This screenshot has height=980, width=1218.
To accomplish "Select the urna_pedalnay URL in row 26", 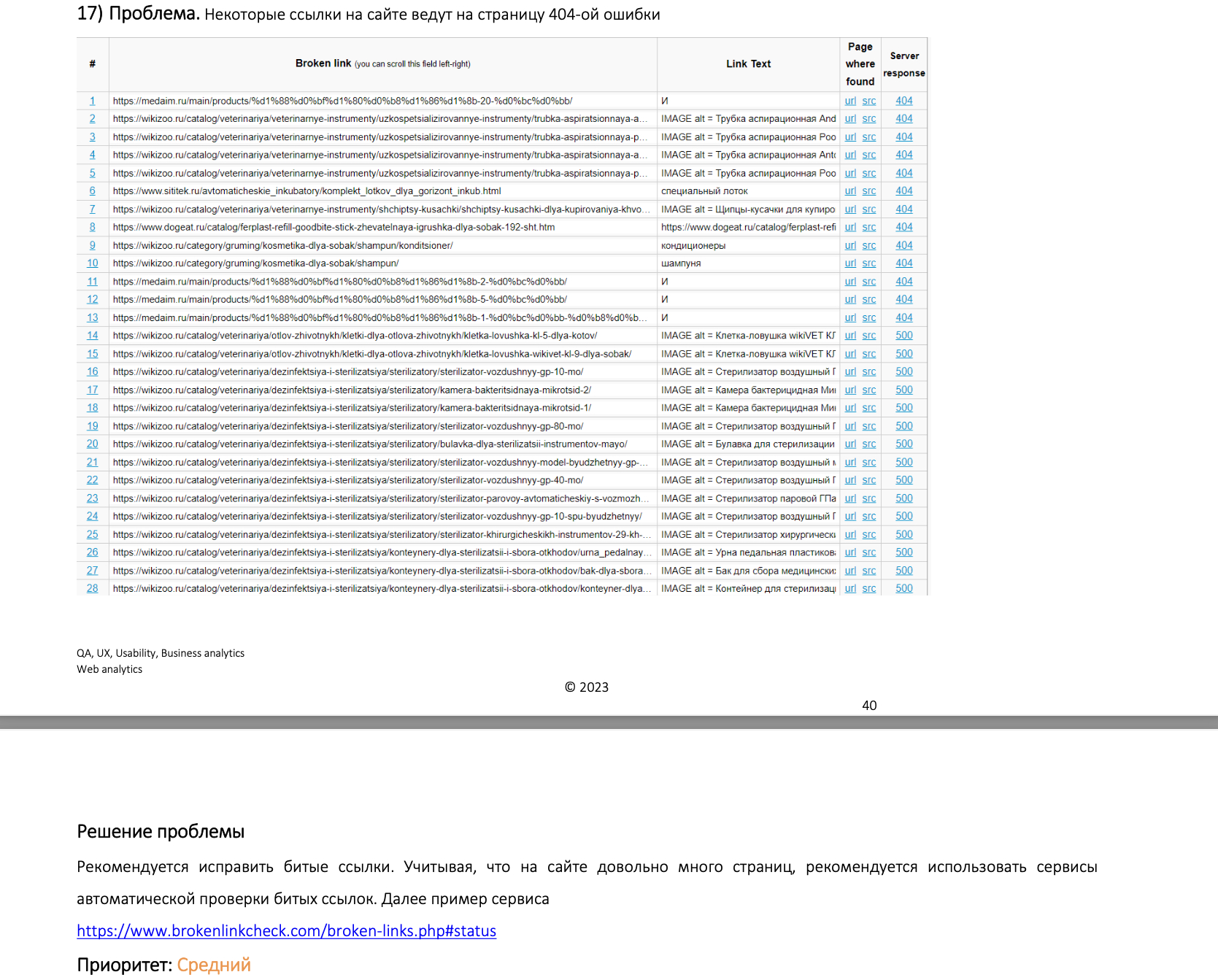I will 382,552.
